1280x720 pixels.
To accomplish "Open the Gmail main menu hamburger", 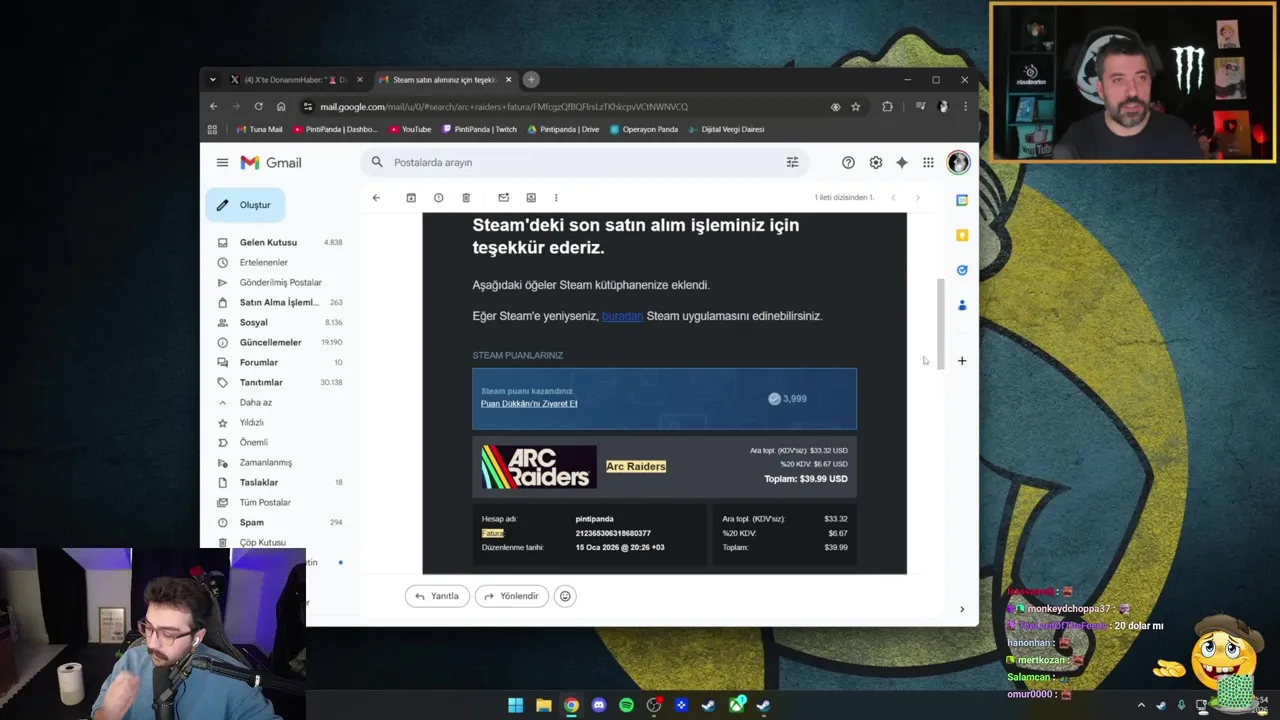I will tap(222, 162).
